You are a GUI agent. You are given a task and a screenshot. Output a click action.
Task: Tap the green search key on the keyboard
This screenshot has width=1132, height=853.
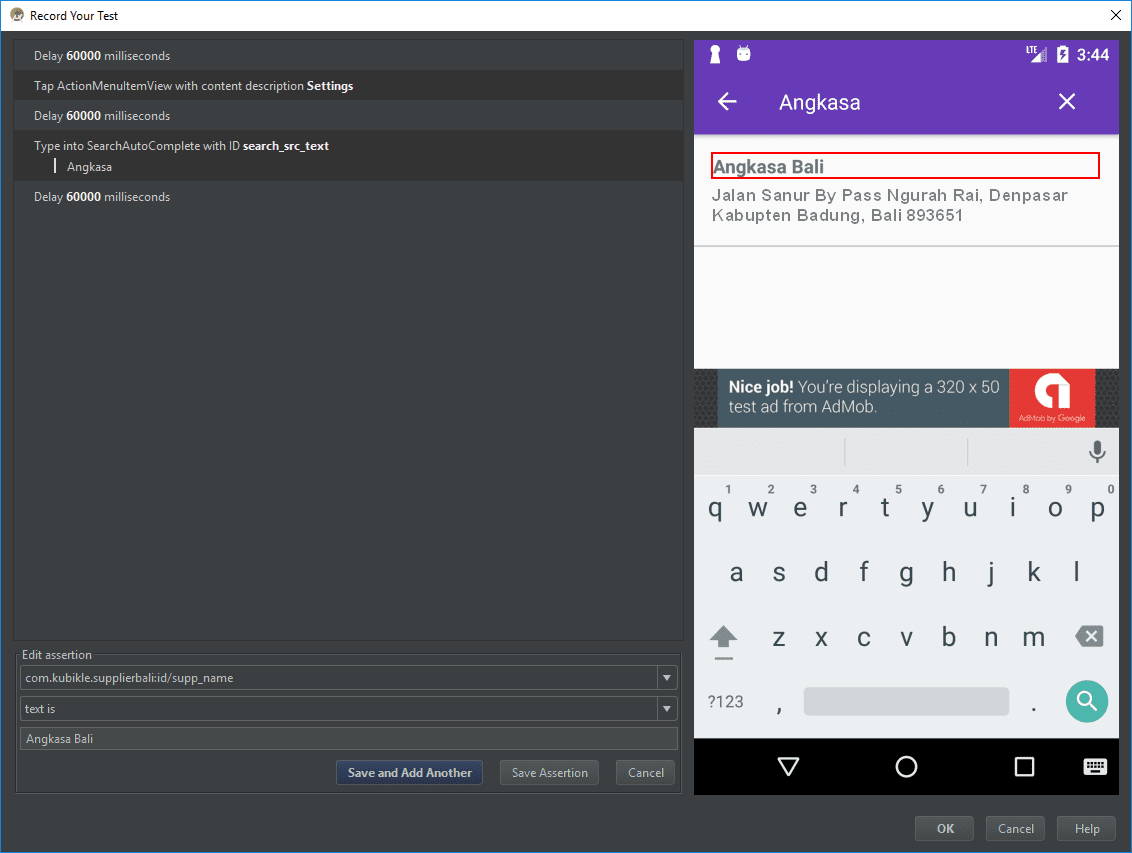click(x=1086, y=701)
